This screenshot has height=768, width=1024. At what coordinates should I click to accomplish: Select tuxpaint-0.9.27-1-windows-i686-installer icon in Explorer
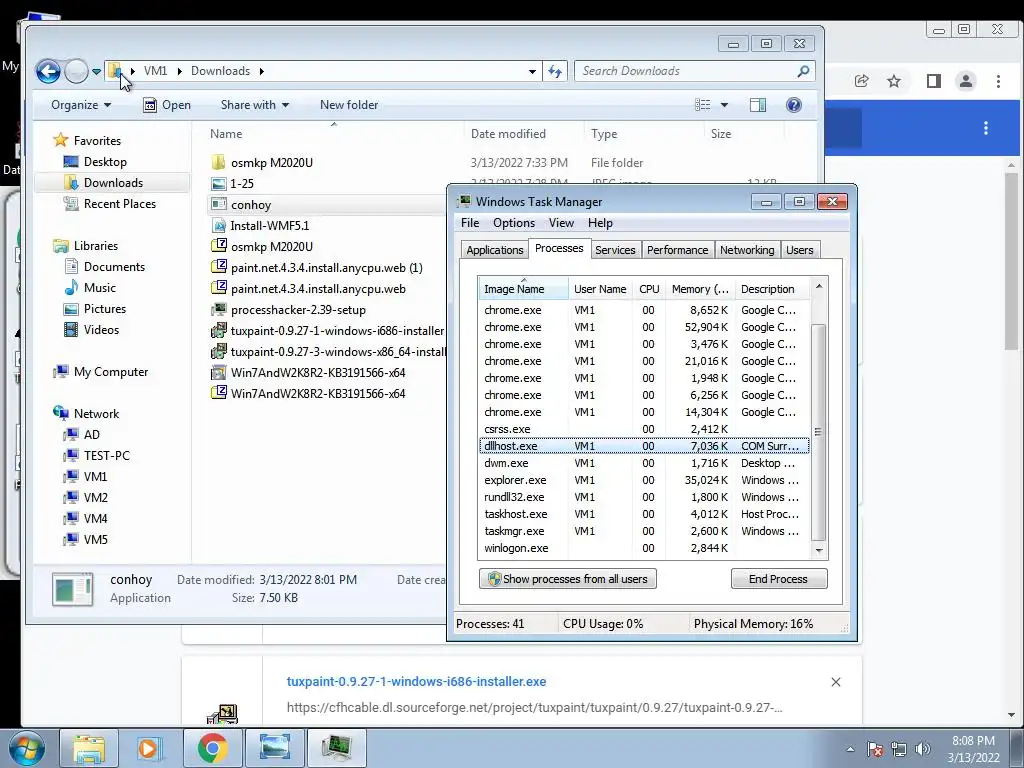pos(218,330)
